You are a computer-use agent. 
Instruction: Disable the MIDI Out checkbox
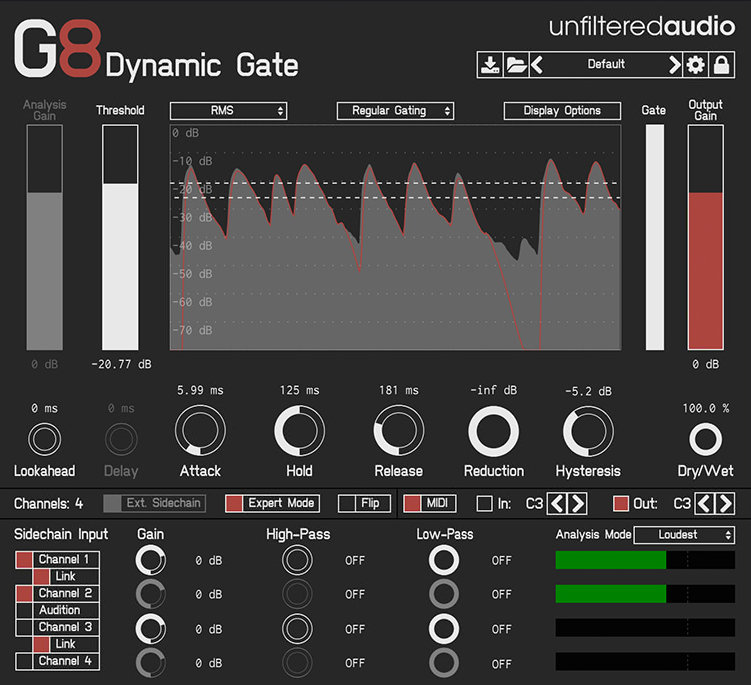coord(621,503)
